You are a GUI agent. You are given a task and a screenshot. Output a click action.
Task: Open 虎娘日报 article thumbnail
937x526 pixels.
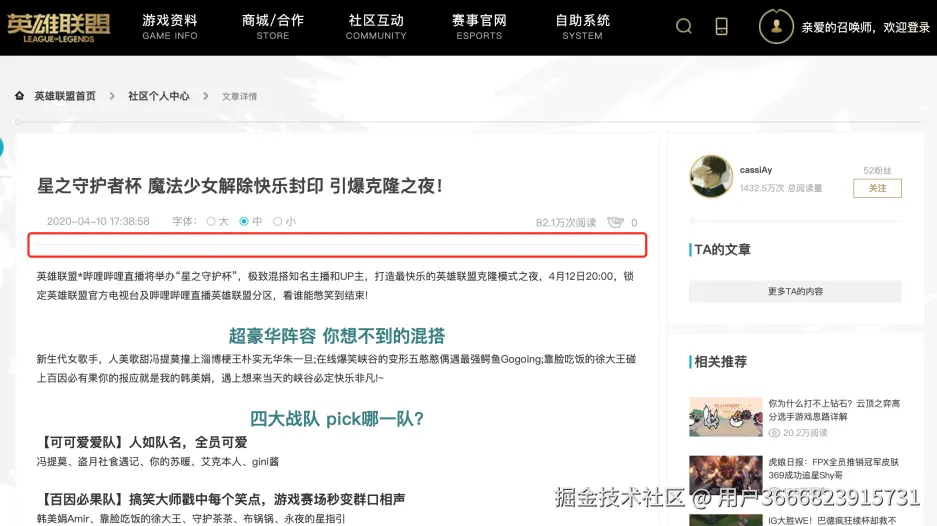click(x=725, y=475)
